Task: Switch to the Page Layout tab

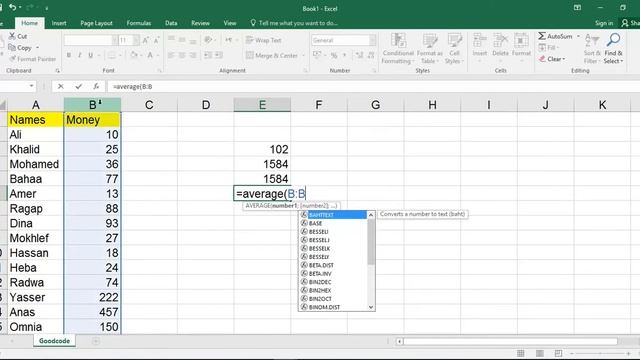Action: pyautogui.click(x=96, y=23)
